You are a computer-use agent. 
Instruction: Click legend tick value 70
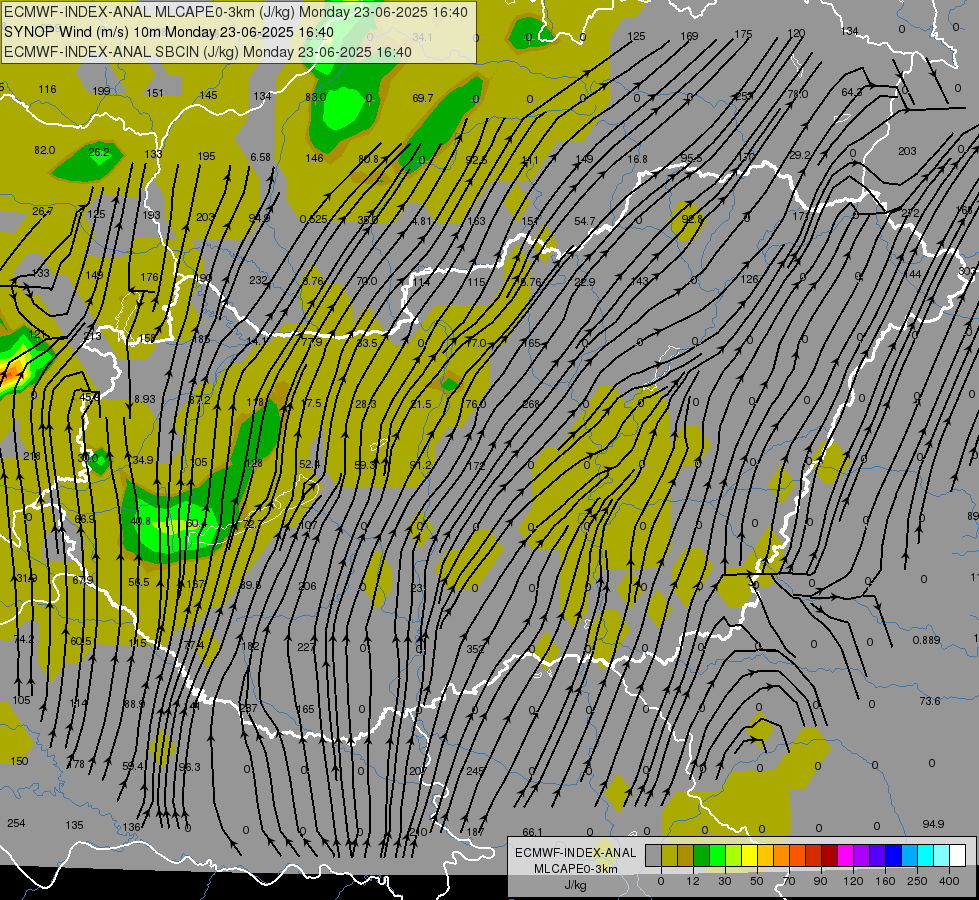(x=789, y=881)
